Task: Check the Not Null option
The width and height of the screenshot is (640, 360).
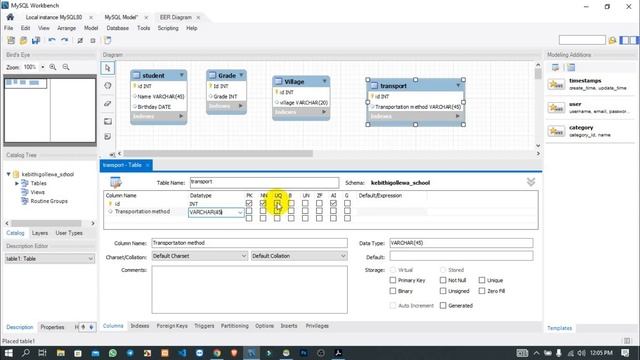Action: pyautogui.click(x=443, y=280)
